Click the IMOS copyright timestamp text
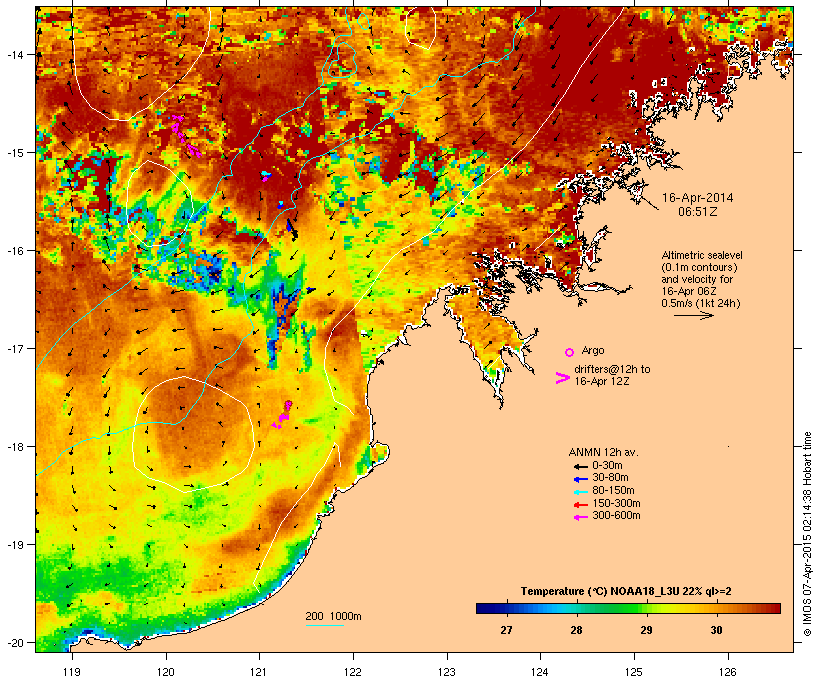Screen dimensions: 820x680 pos(807,535)
